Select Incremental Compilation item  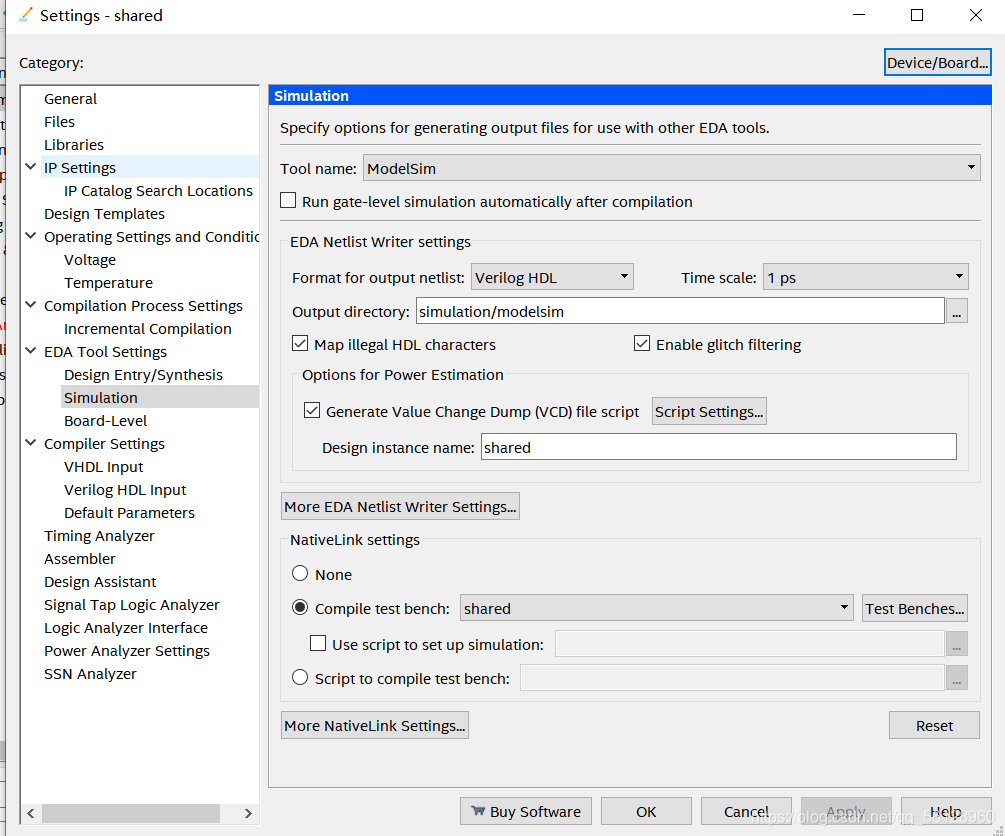[x=147, y=329]
